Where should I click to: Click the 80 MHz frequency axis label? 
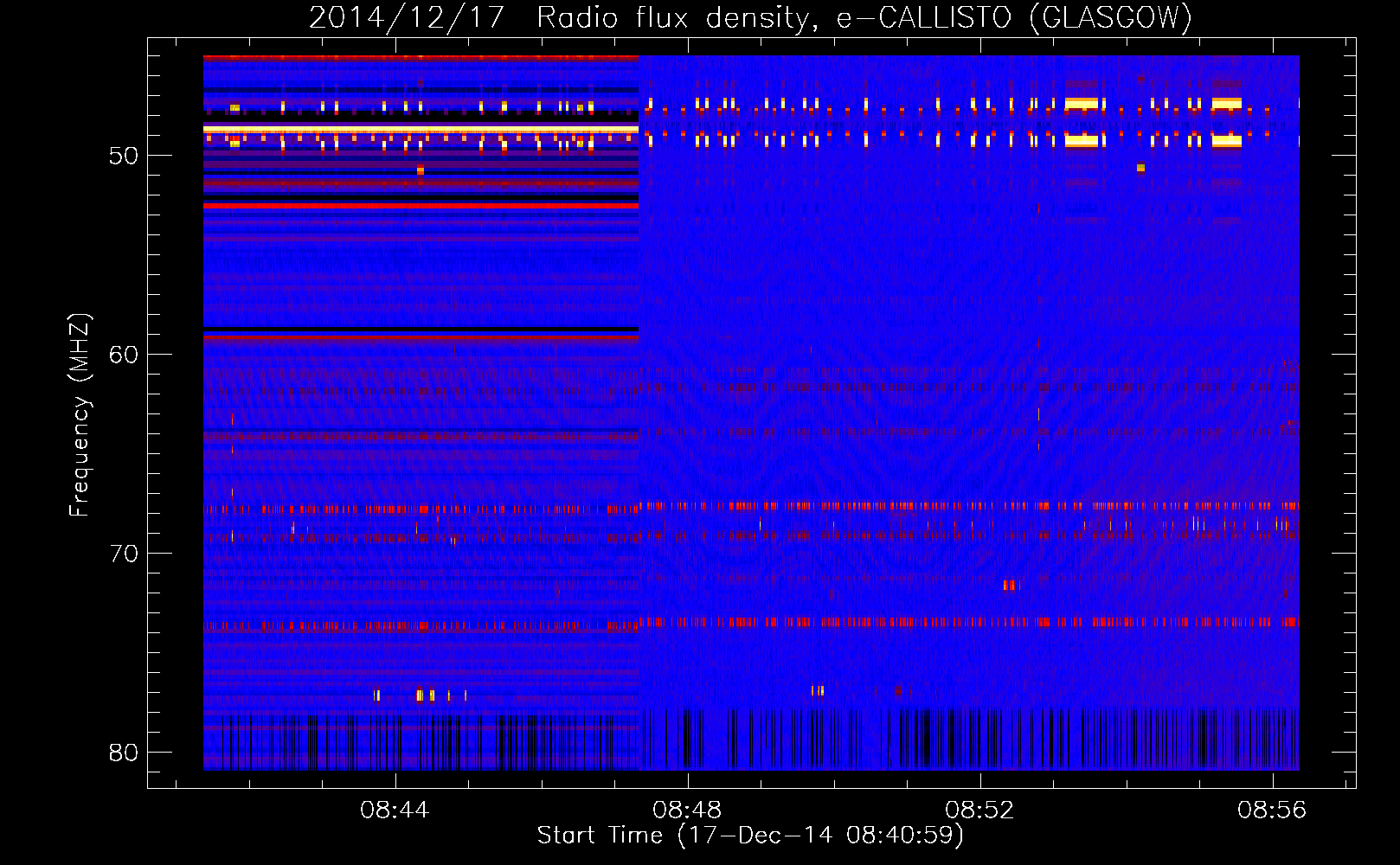(x=124, y=753)
